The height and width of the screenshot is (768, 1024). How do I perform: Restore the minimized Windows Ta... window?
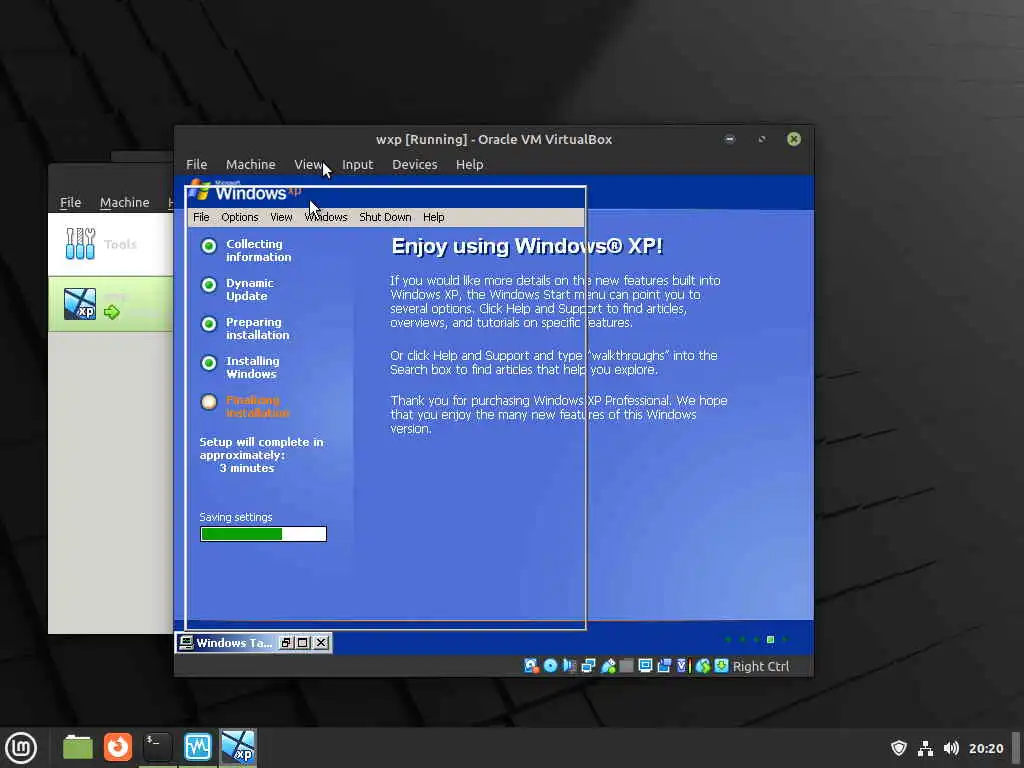pos(286,643)
